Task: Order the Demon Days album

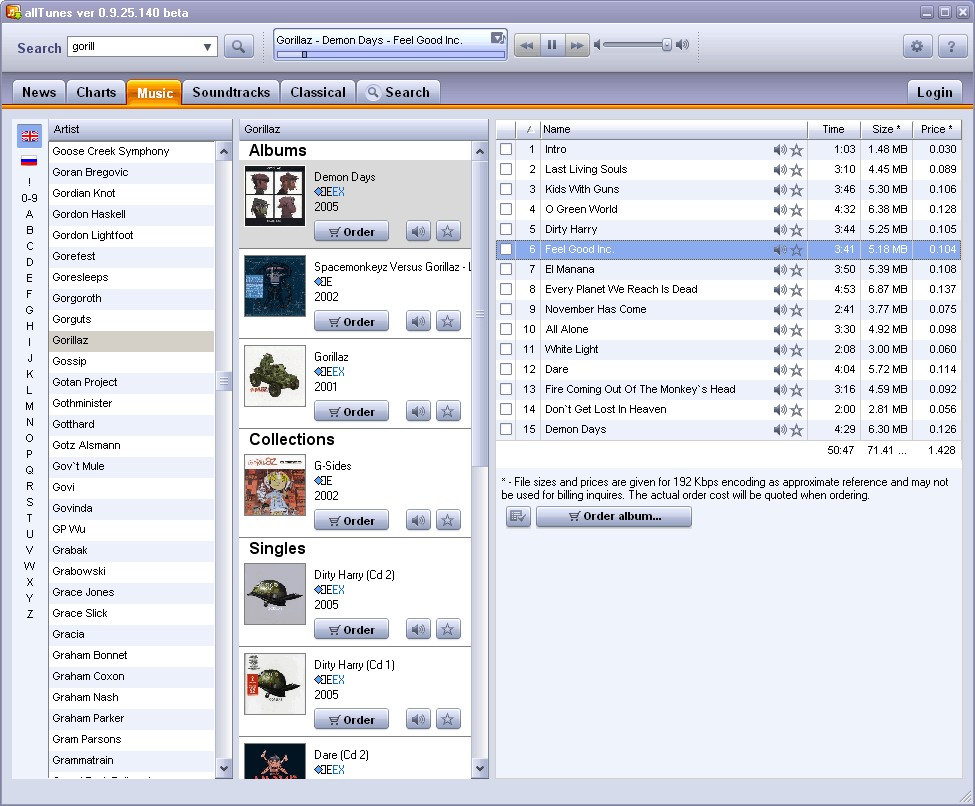Action: (351, 231)
